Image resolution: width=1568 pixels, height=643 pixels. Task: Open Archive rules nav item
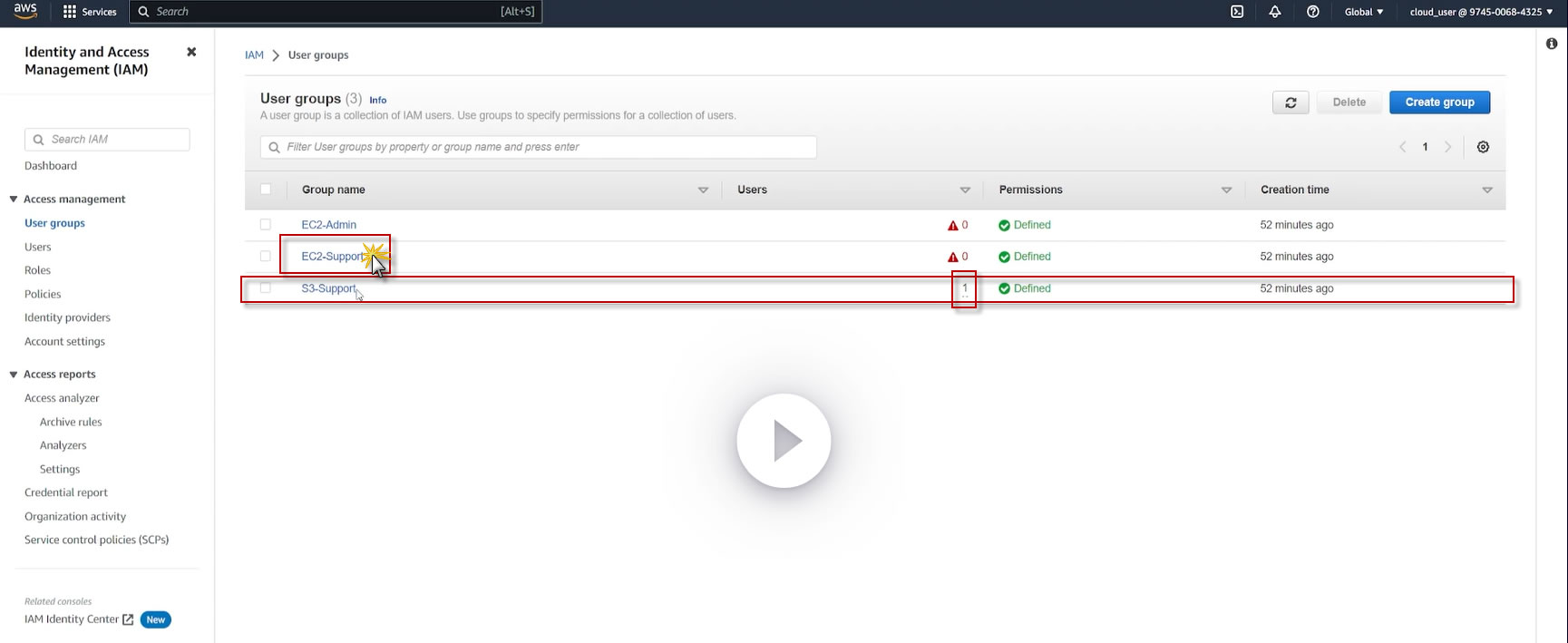(71, 422)
